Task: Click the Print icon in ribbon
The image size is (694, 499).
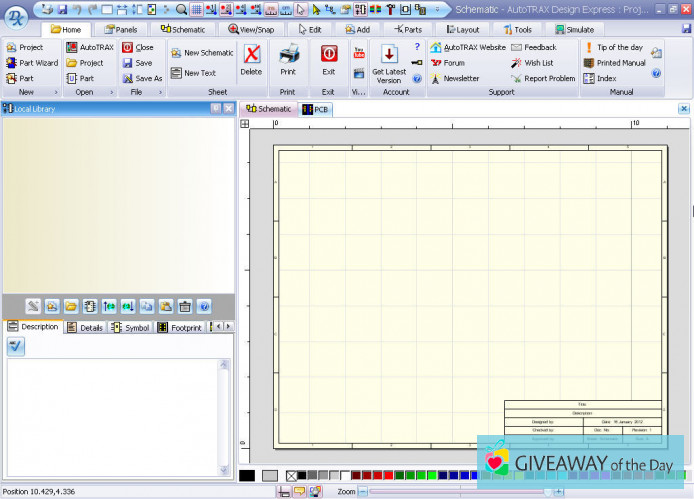Action: pos(288,54)
